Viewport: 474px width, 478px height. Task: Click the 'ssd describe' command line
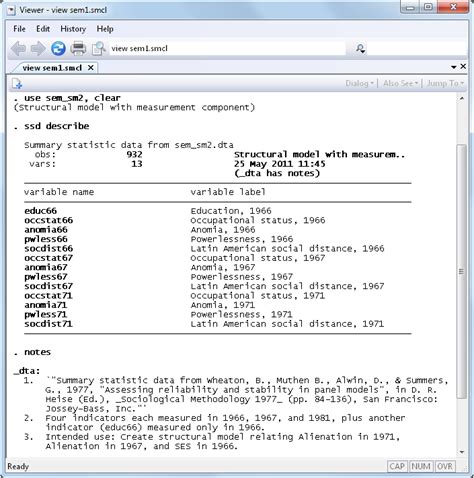tap(56, 126)
